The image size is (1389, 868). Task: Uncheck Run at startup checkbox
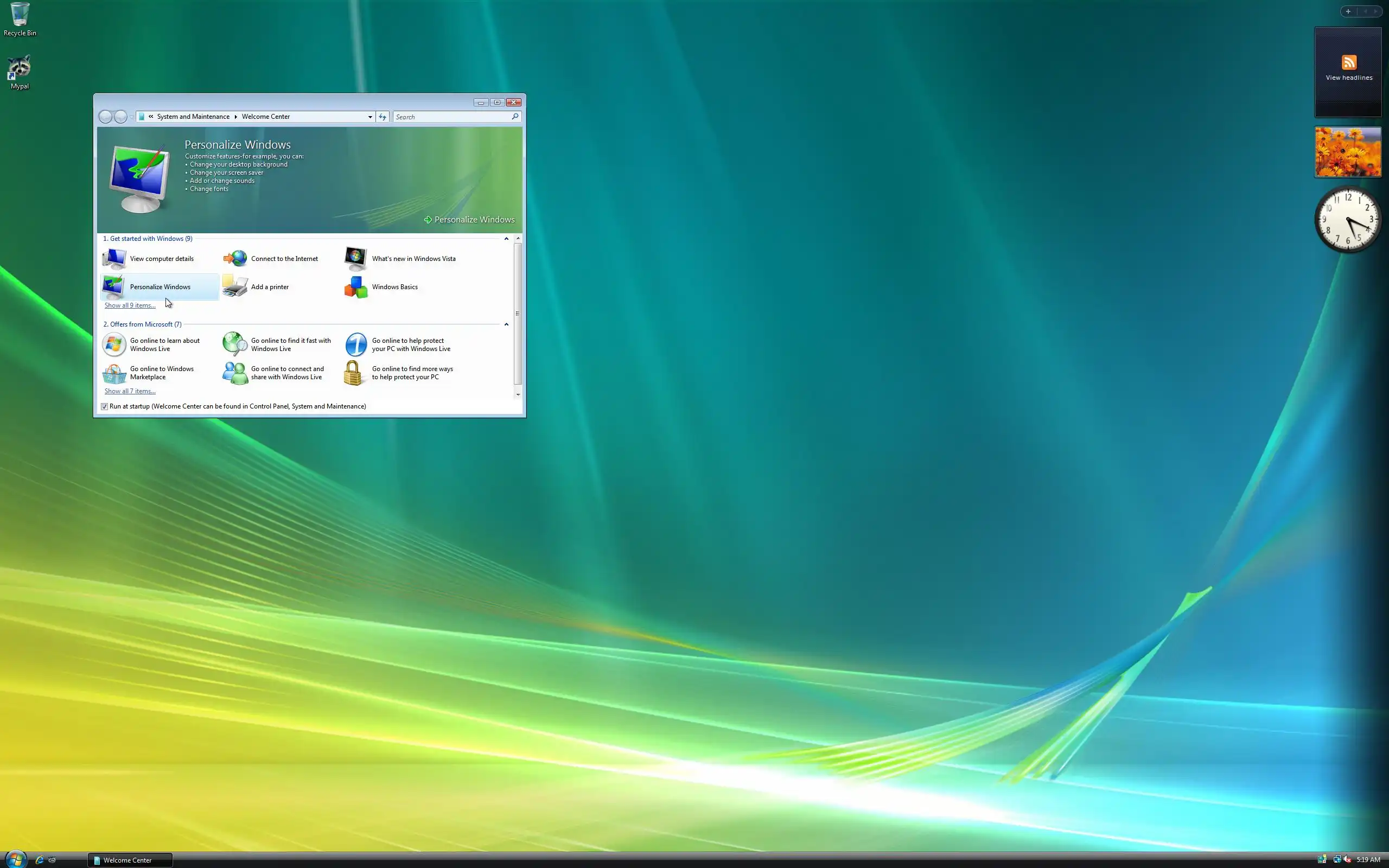click(105, 406)
